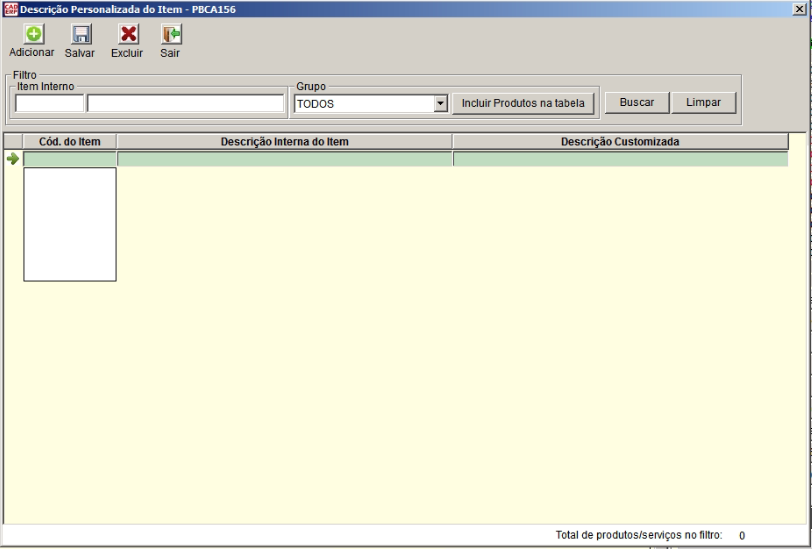Click the Incluir Produtos na tabela button
The image size is (812, 549).
point(523,103)
